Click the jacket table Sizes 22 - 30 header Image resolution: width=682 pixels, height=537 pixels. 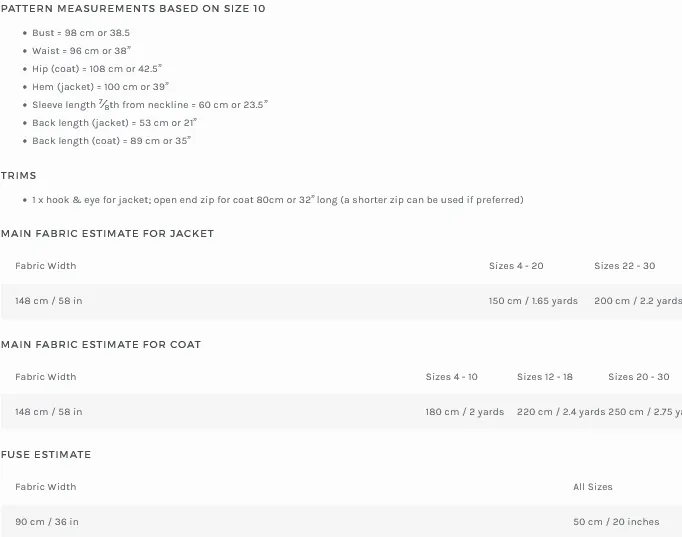tap(624, 266)
